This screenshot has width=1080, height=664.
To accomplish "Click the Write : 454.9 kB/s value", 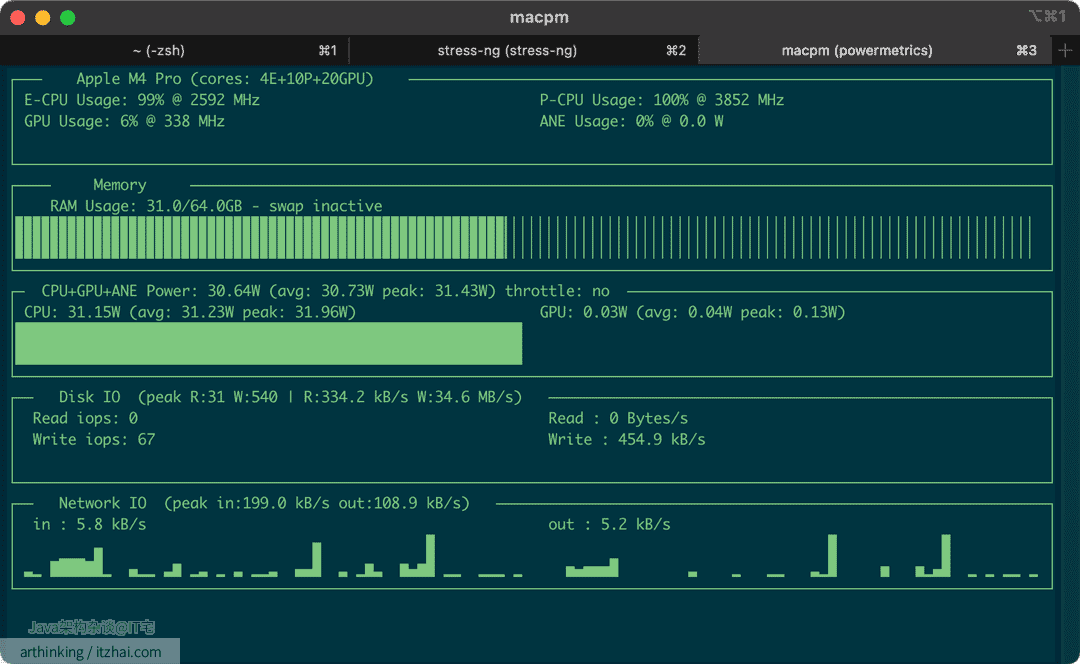I will (x=627, y=439).
